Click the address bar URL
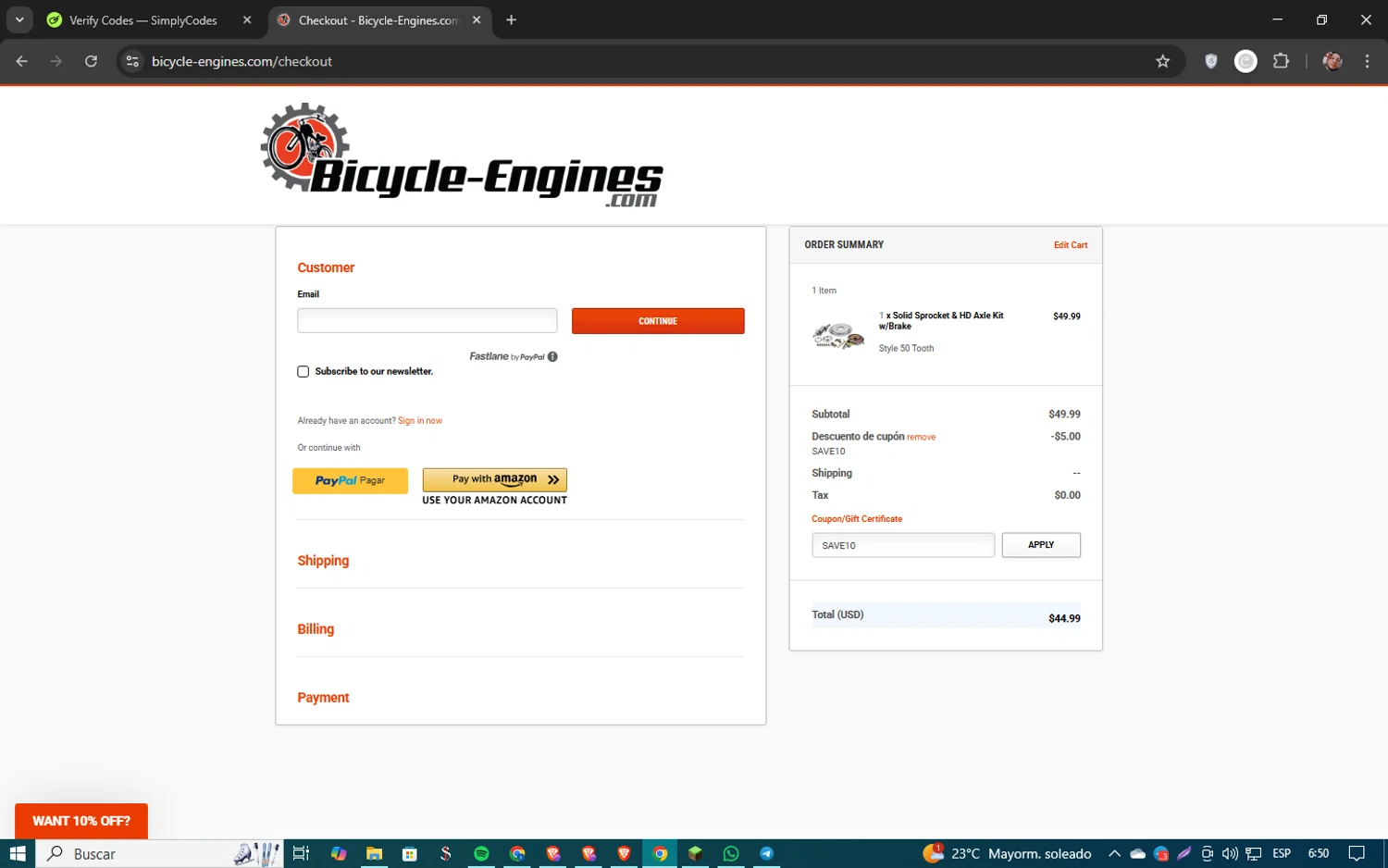Viewport: 1388px width, 868px height. coord(242,61)
